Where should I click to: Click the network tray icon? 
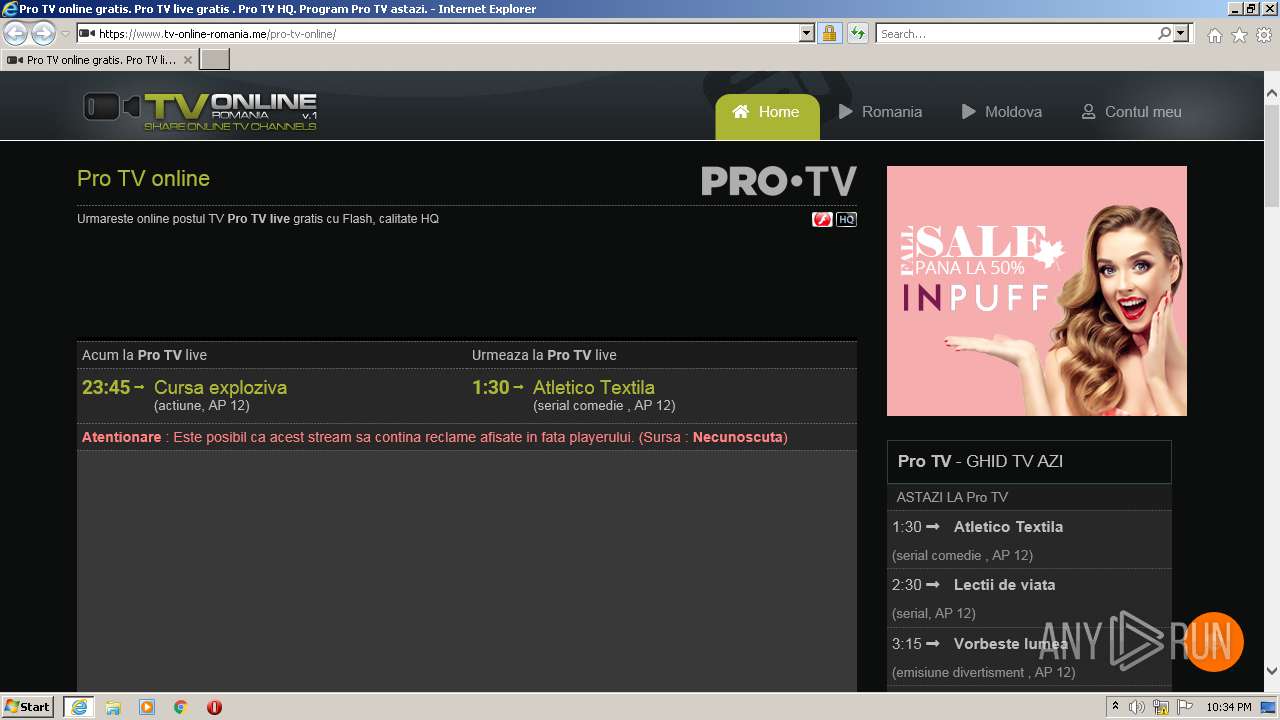1161,707
